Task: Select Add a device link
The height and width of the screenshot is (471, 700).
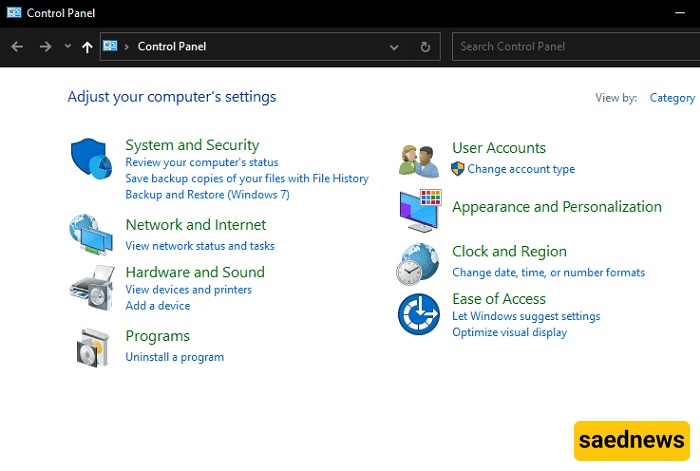Action: [158, 306]
